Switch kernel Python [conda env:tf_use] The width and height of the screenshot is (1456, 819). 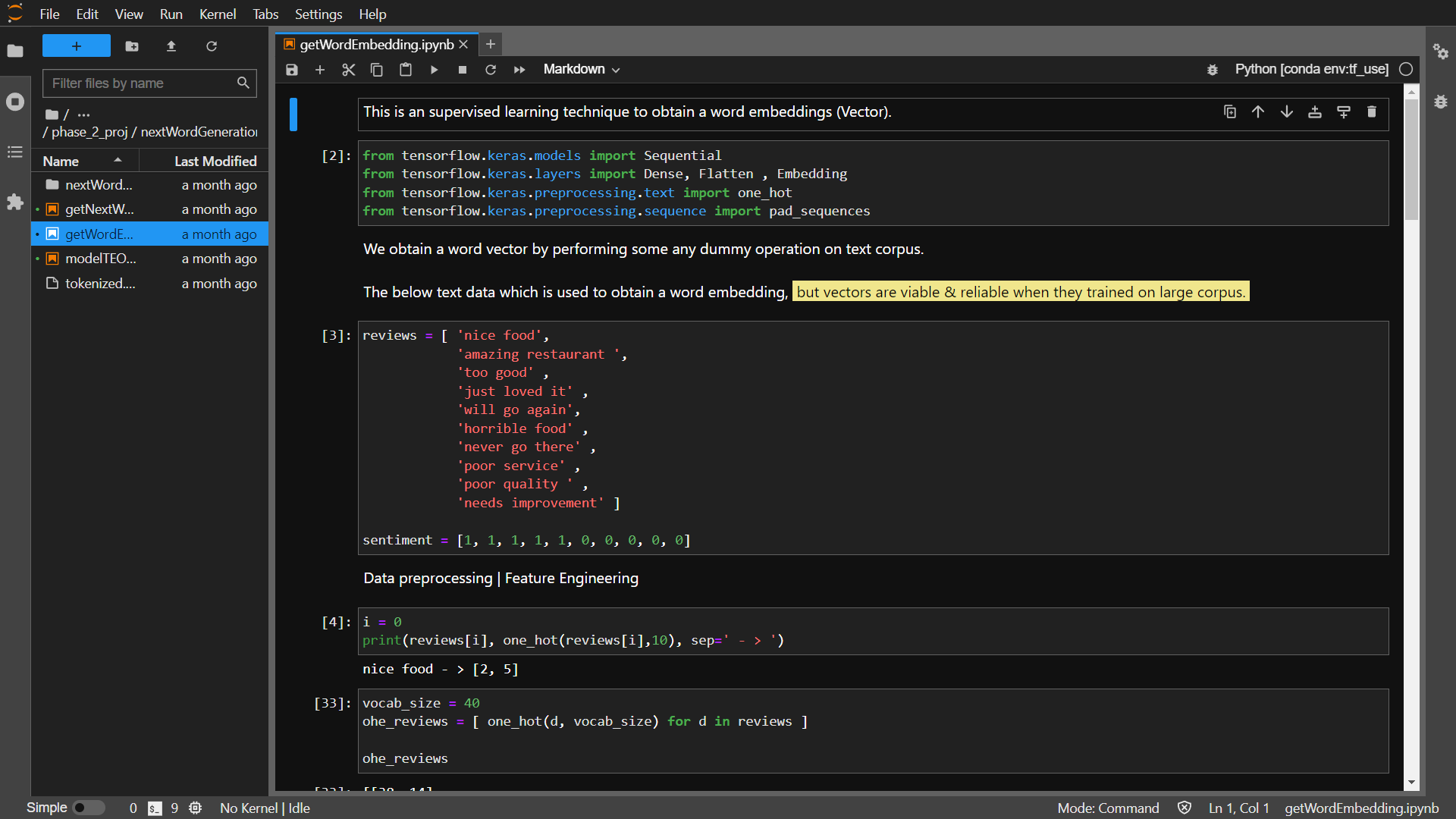pos(1311,69)
